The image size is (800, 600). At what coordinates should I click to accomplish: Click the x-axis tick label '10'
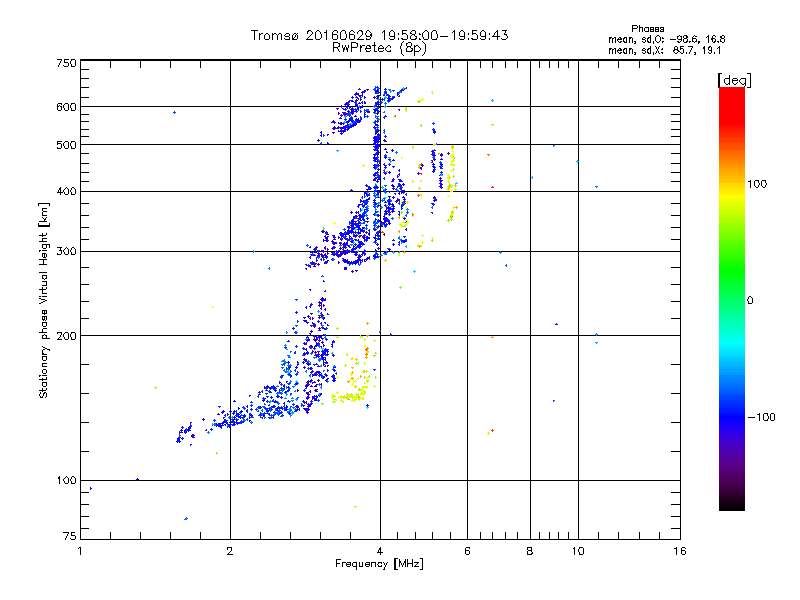pyautogui.click(x=578, y=551)
